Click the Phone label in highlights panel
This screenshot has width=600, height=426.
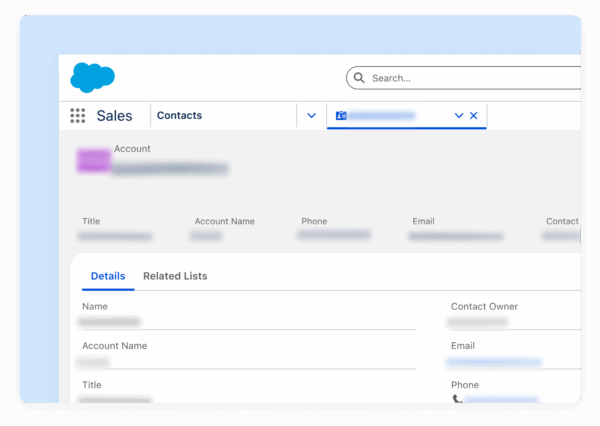pyautogui.click(x=314, y=221)
